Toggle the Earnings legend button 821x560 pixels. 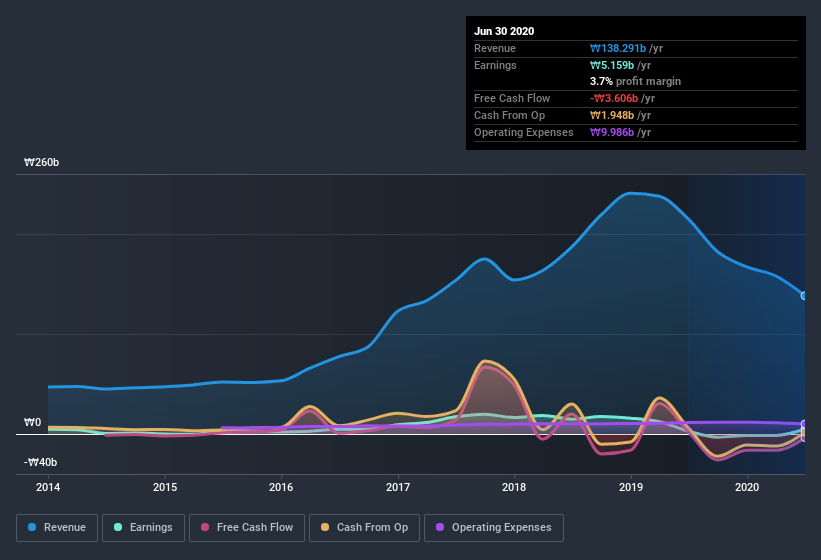click(143, 528)
